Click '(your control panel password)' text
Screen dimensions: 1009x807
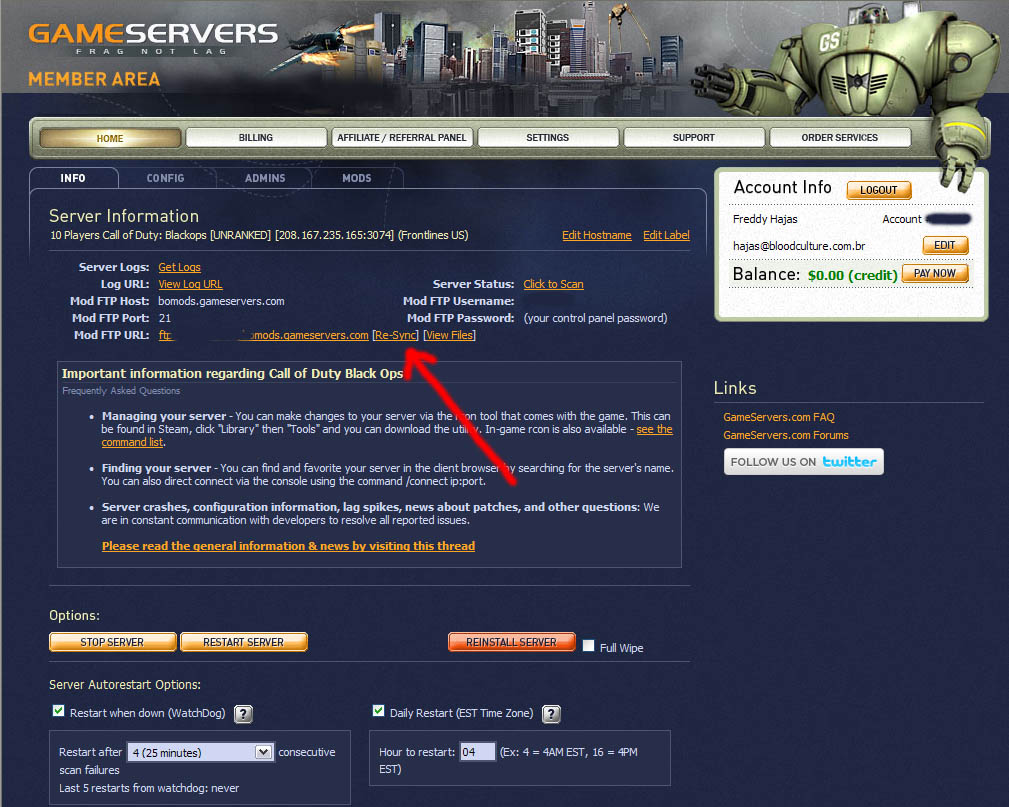tap(595, 318)
